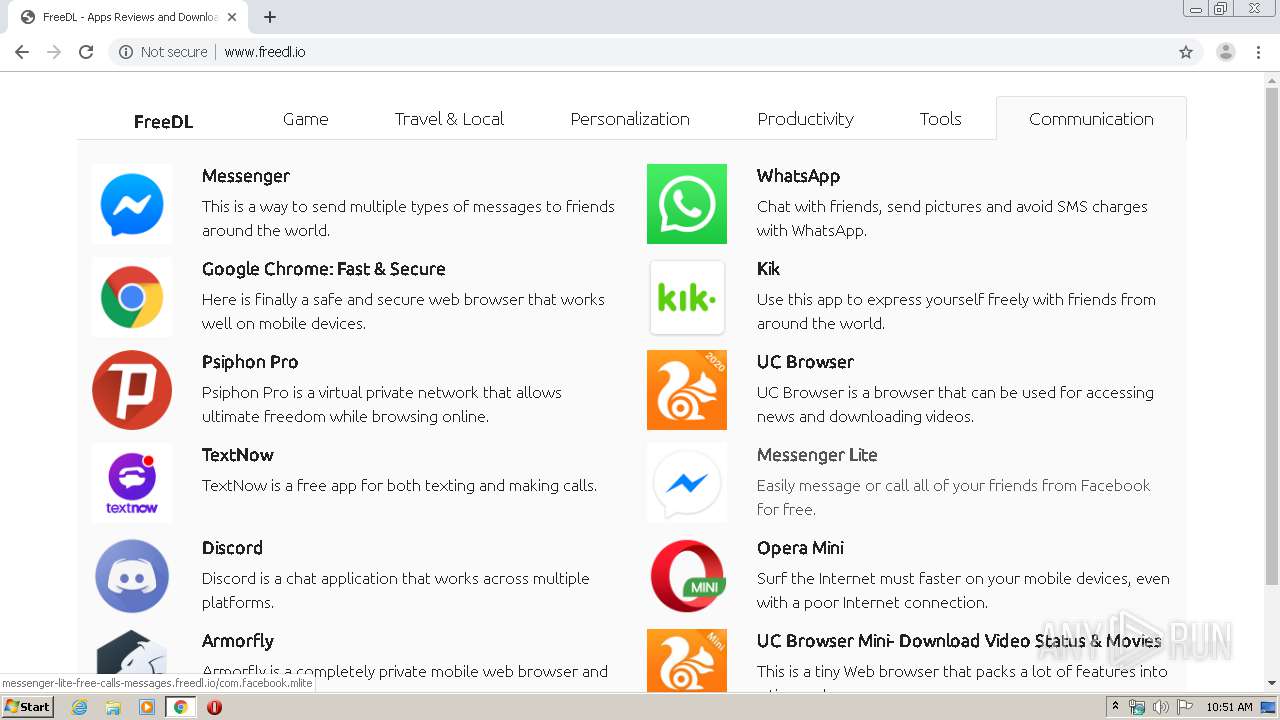Open the Opera Mini title link
1280x720 pixels.
point(800,548)
